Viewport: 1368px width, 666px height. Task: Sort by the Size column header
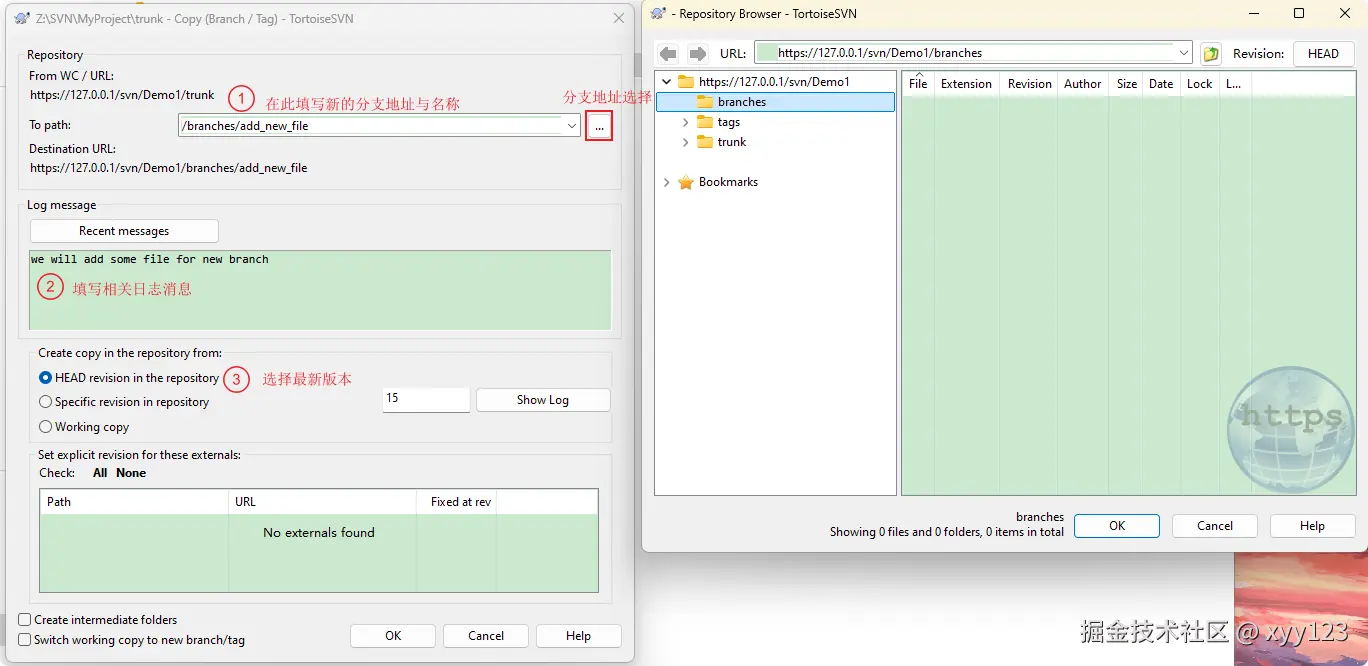point(1126,84)
